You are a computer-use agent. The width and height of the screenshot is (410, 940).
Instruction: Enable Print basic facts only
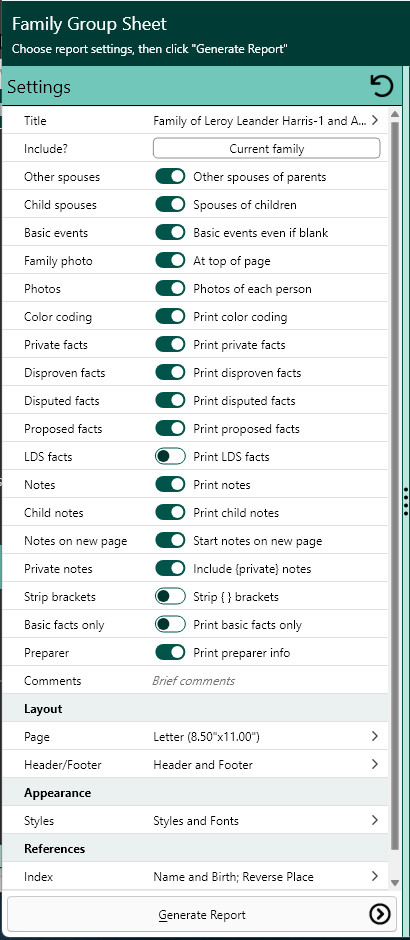click(x=170, y=625)
